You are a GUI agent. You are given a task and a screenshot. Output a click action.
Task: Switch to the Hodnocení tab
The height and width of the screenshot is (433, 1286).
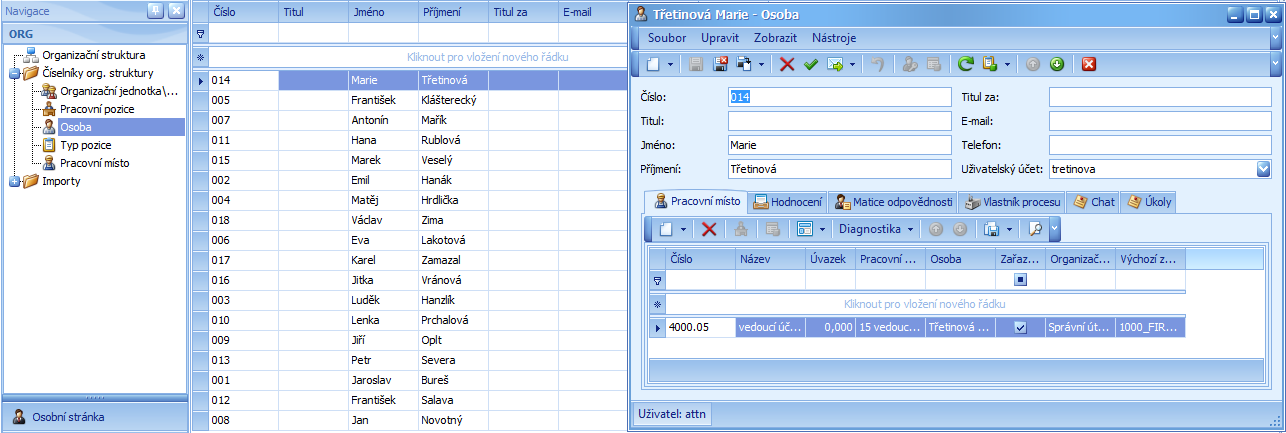[786, 202]
